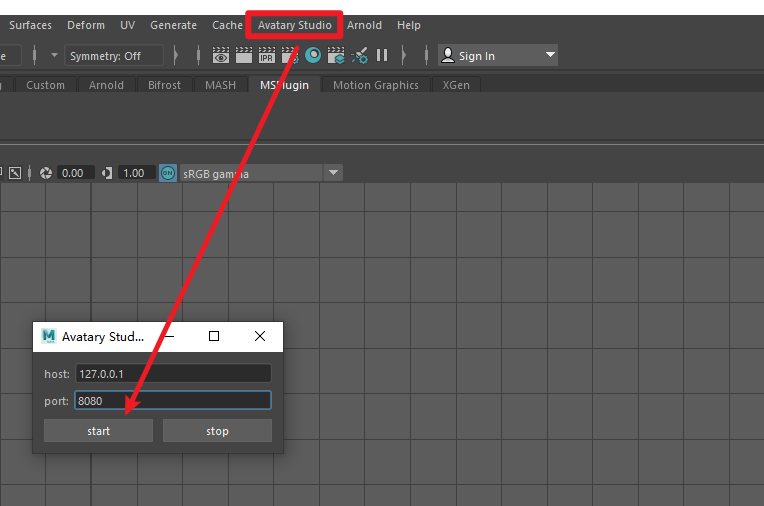Open Render Setup layers icon
The height and width of the screenshot is (506, 764).
click(336, 56)
